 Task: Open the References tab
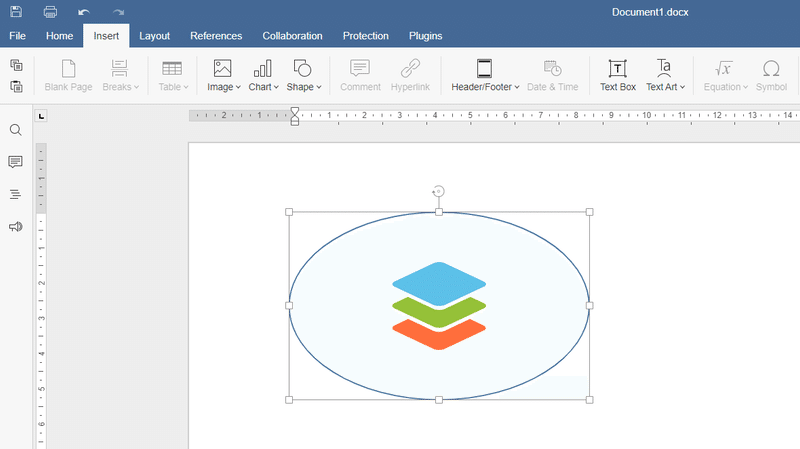pyautogui.click(x=216, y=36)
